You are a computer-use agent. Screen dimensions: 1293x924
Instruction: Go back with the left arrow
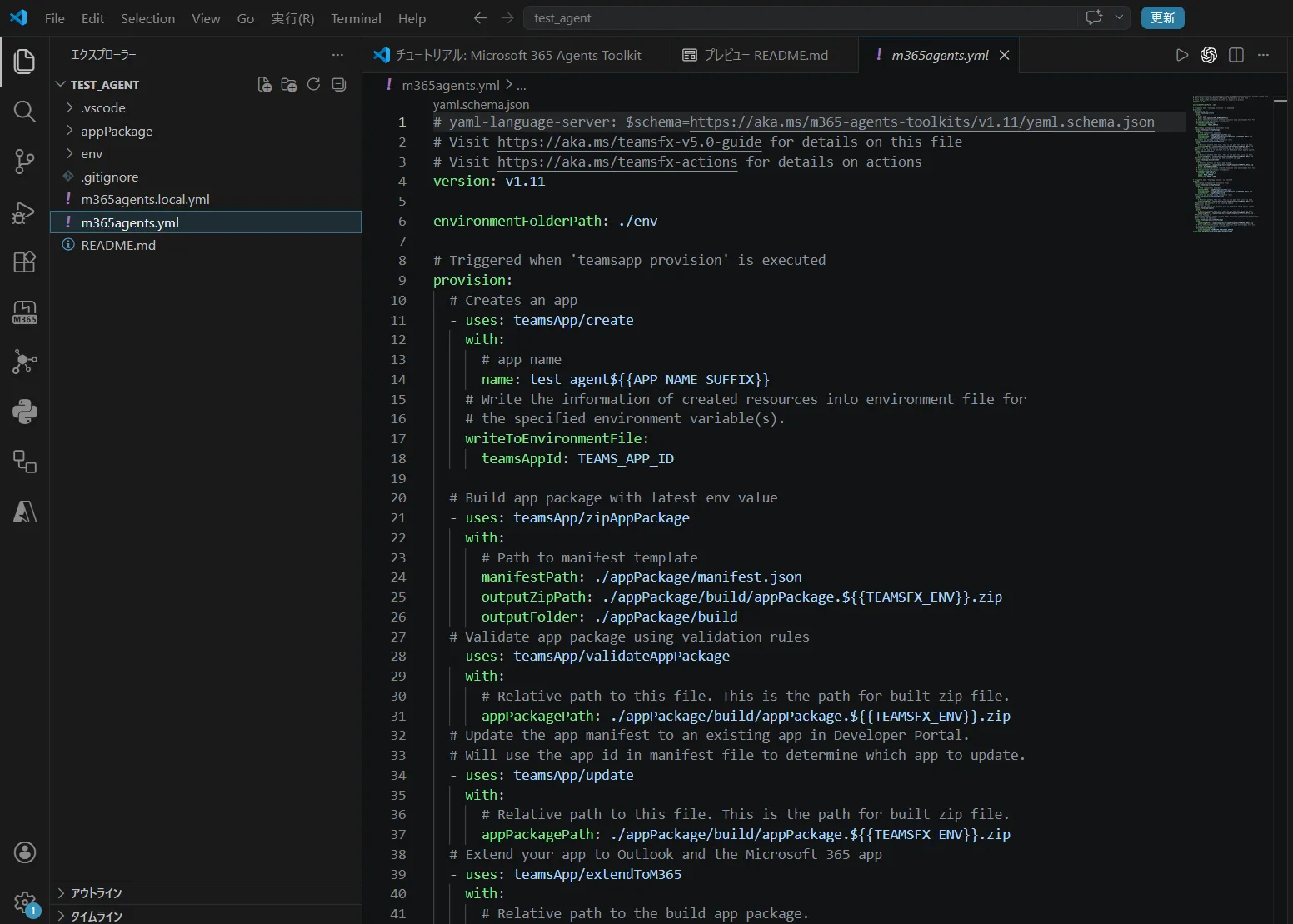(x=480, y=17)
